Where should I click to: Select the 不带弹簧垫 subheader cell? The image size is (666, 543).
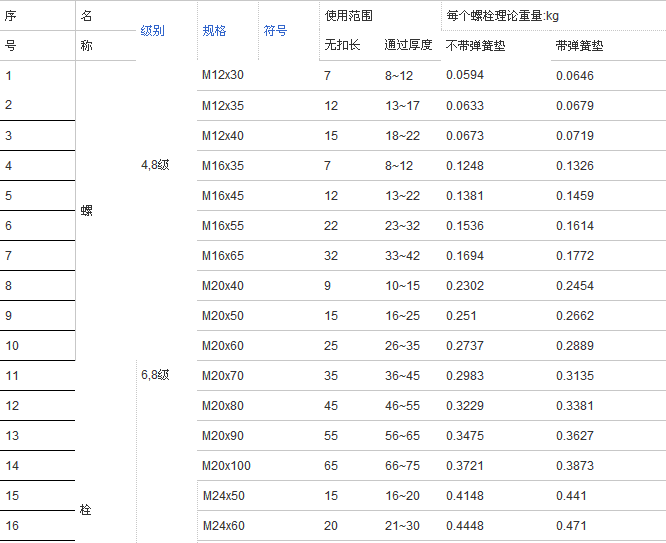476,46
